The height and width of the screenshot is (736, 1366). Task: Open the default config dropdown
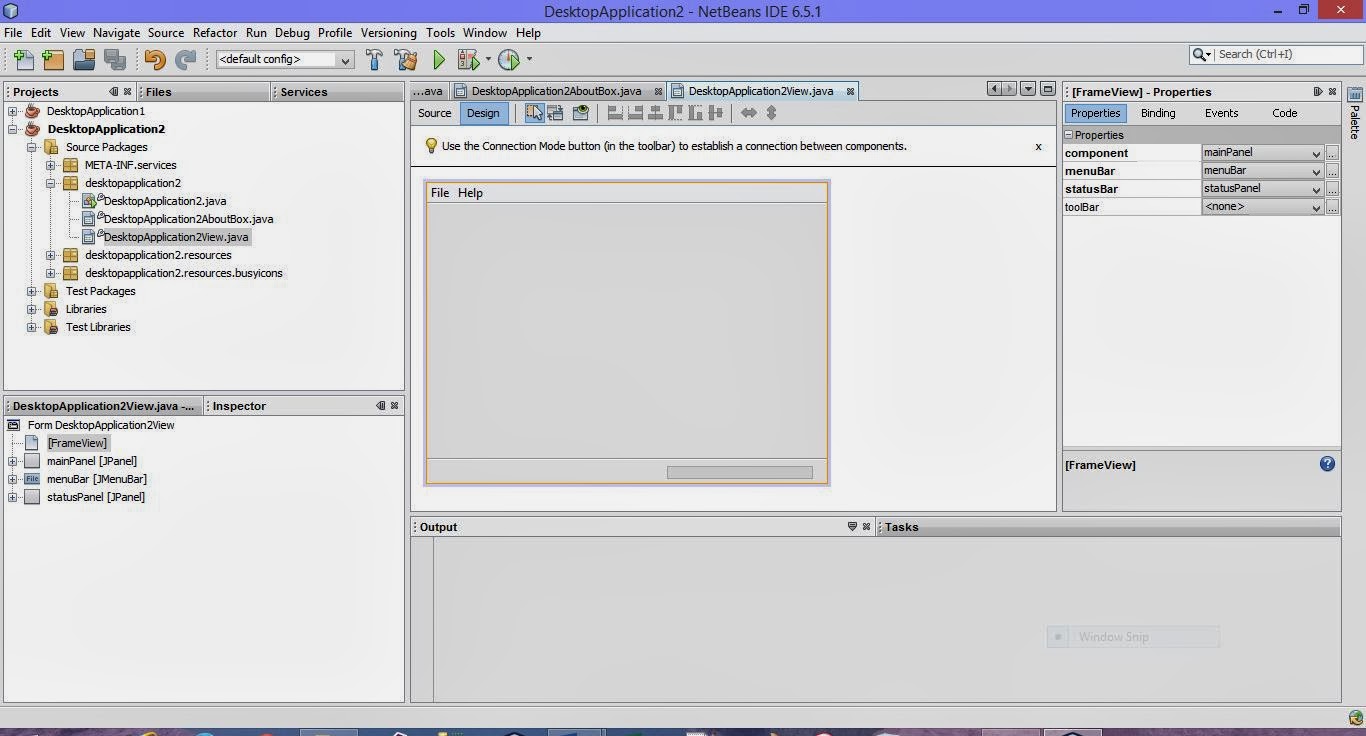[x=285, y=60]
